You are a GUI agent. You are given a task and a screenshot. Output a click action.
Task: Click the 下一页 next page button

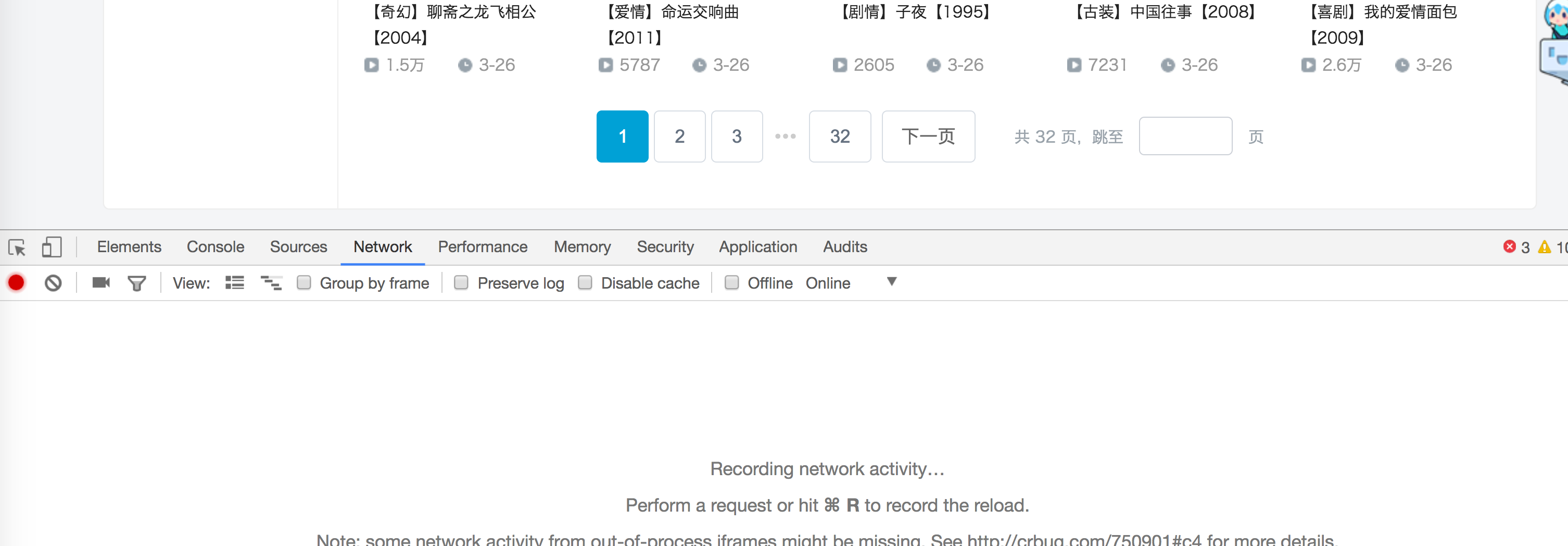(x=928, y=136)
